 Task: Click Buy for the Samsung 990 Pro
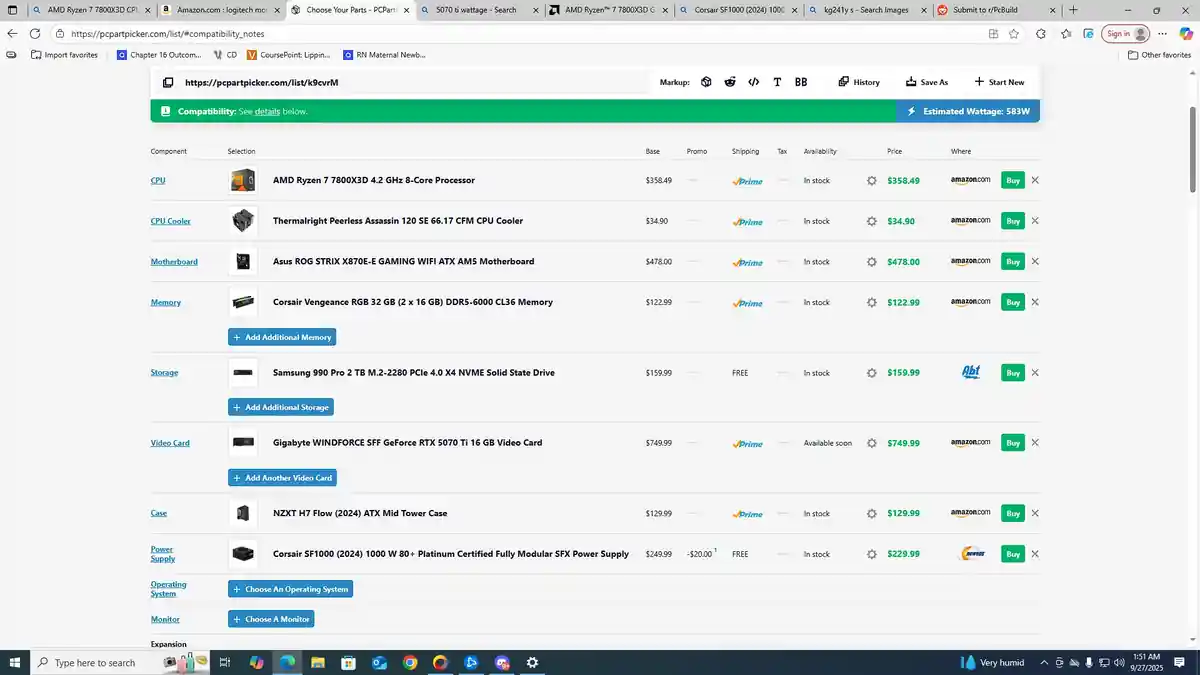click(1012, 373)
